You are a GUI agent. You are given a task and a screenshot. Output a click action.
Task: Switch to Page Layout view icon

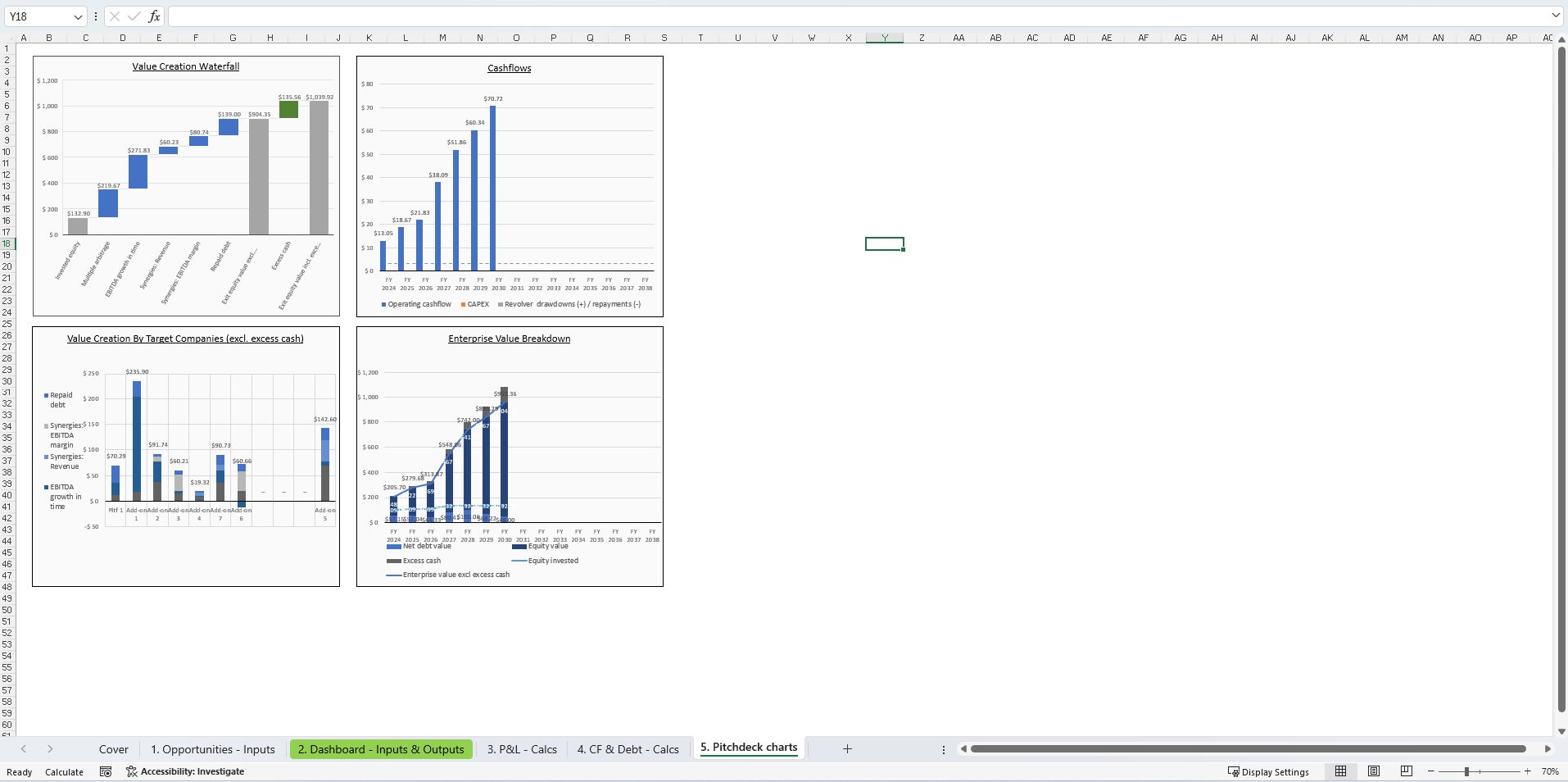(1373, 771)
